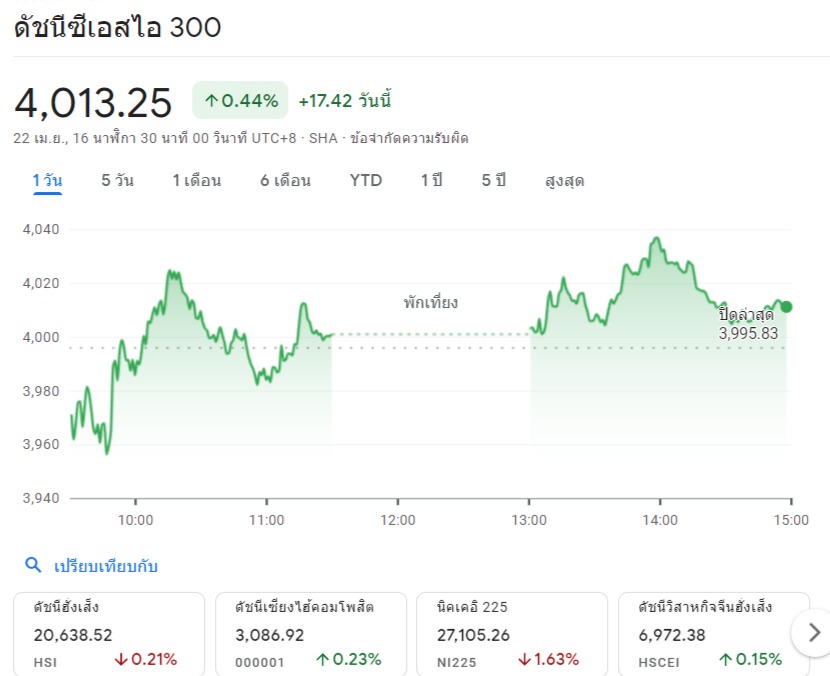Switch chart to YTD
The height and width of the screenshot is (676, 830).
pyautogui.click(x=365, y=181)
